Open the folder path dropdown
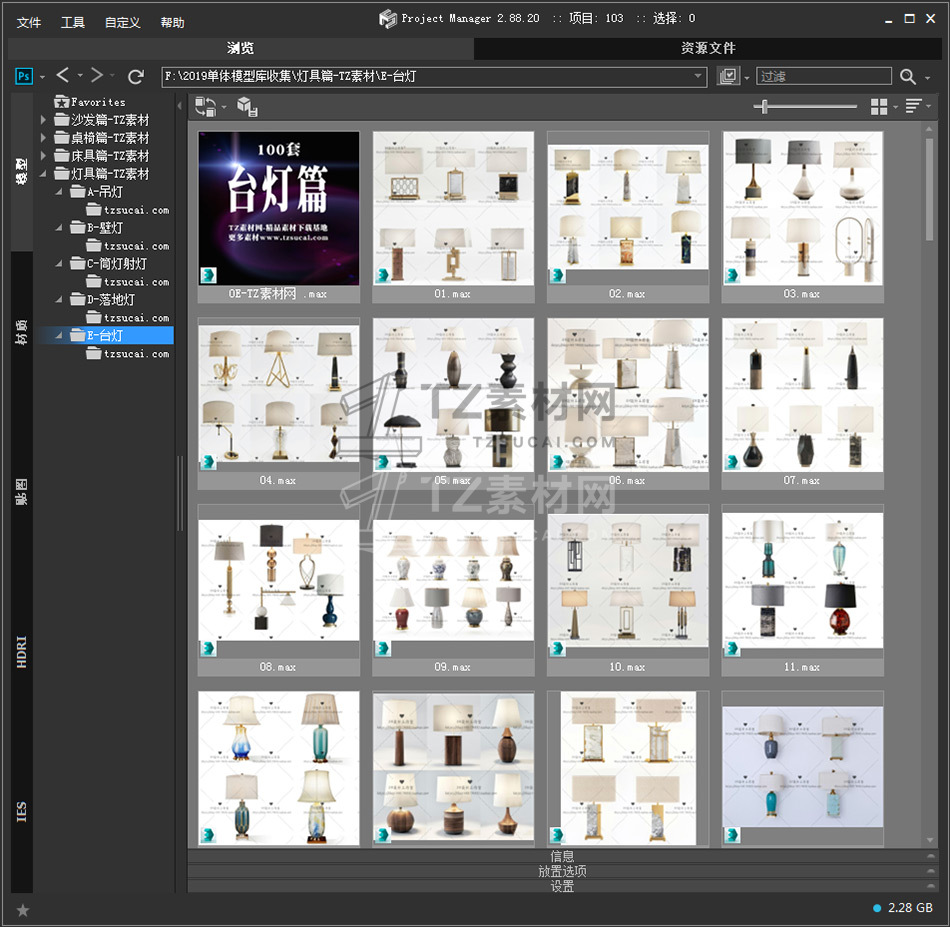Viewport: 950px width, 927px height. tap(699, 76)
